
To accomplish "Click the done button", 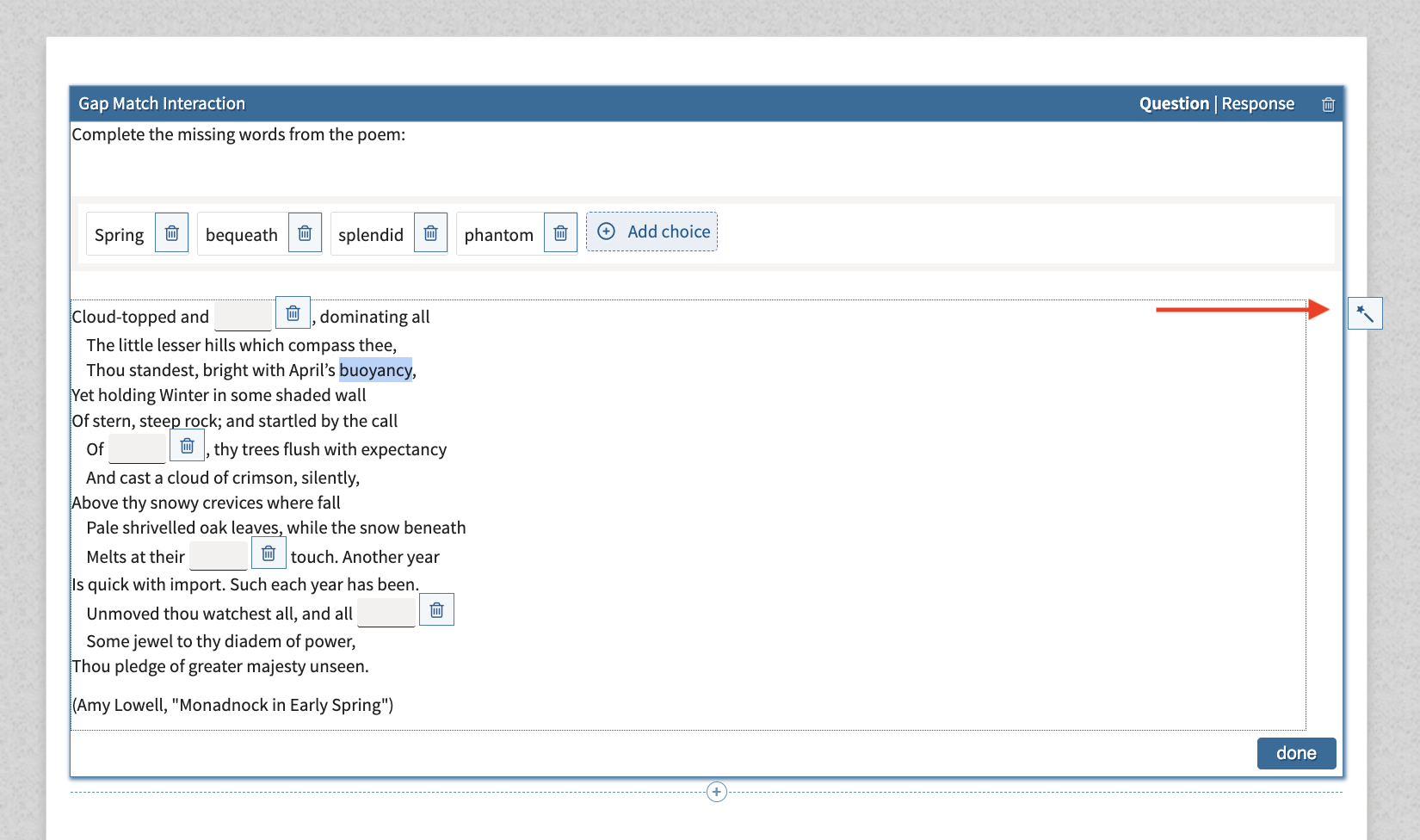I will (x=1296, y=753).
